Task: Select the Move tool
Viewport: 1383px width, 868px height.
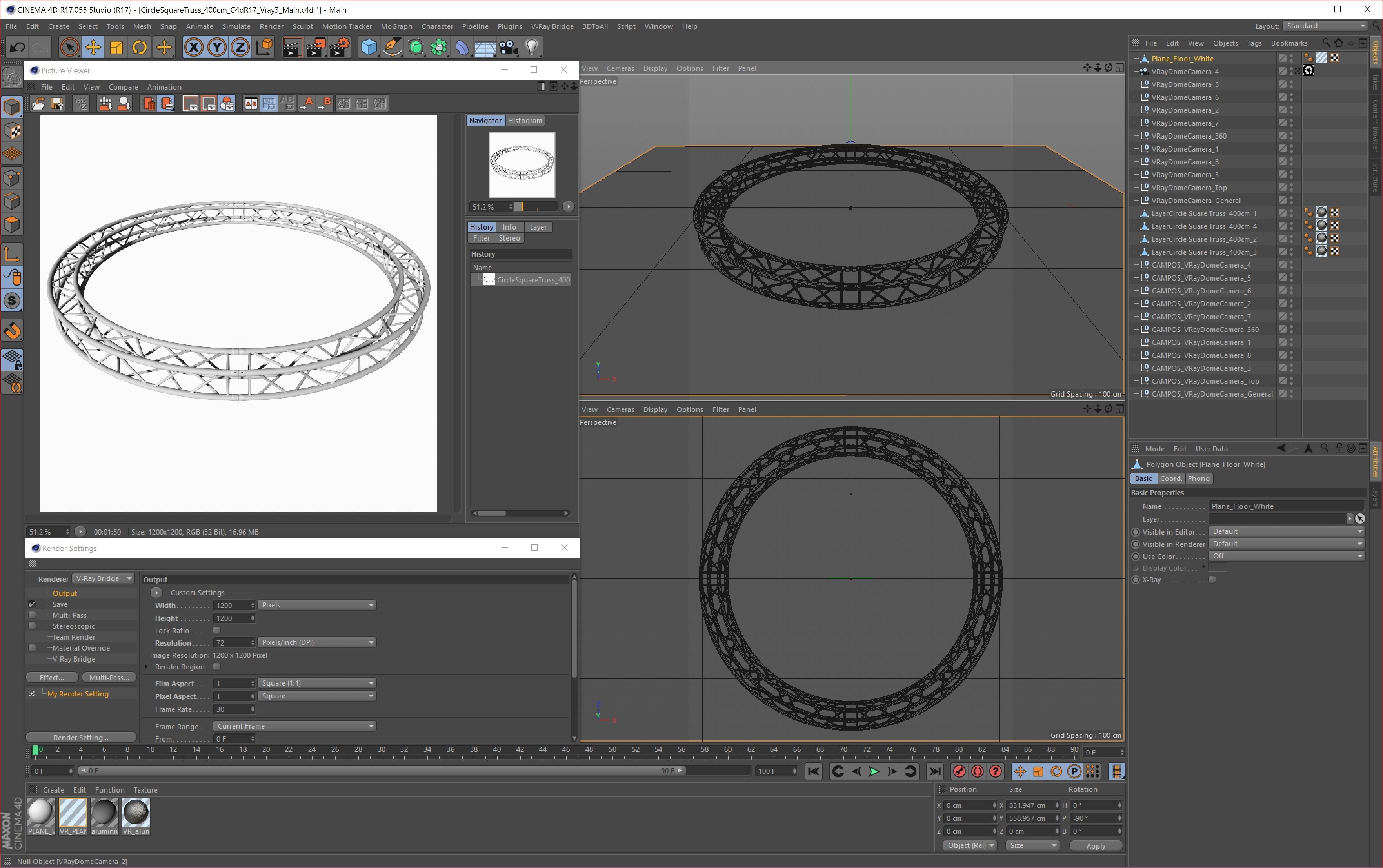Action: [x=93, y=48]
